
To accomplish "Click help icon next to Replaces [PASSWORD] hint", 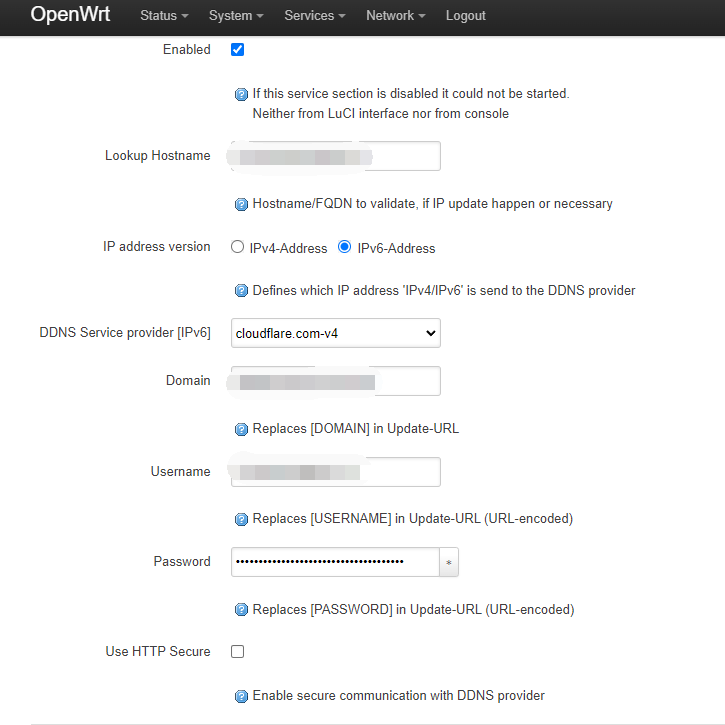I will click(241, 610).
